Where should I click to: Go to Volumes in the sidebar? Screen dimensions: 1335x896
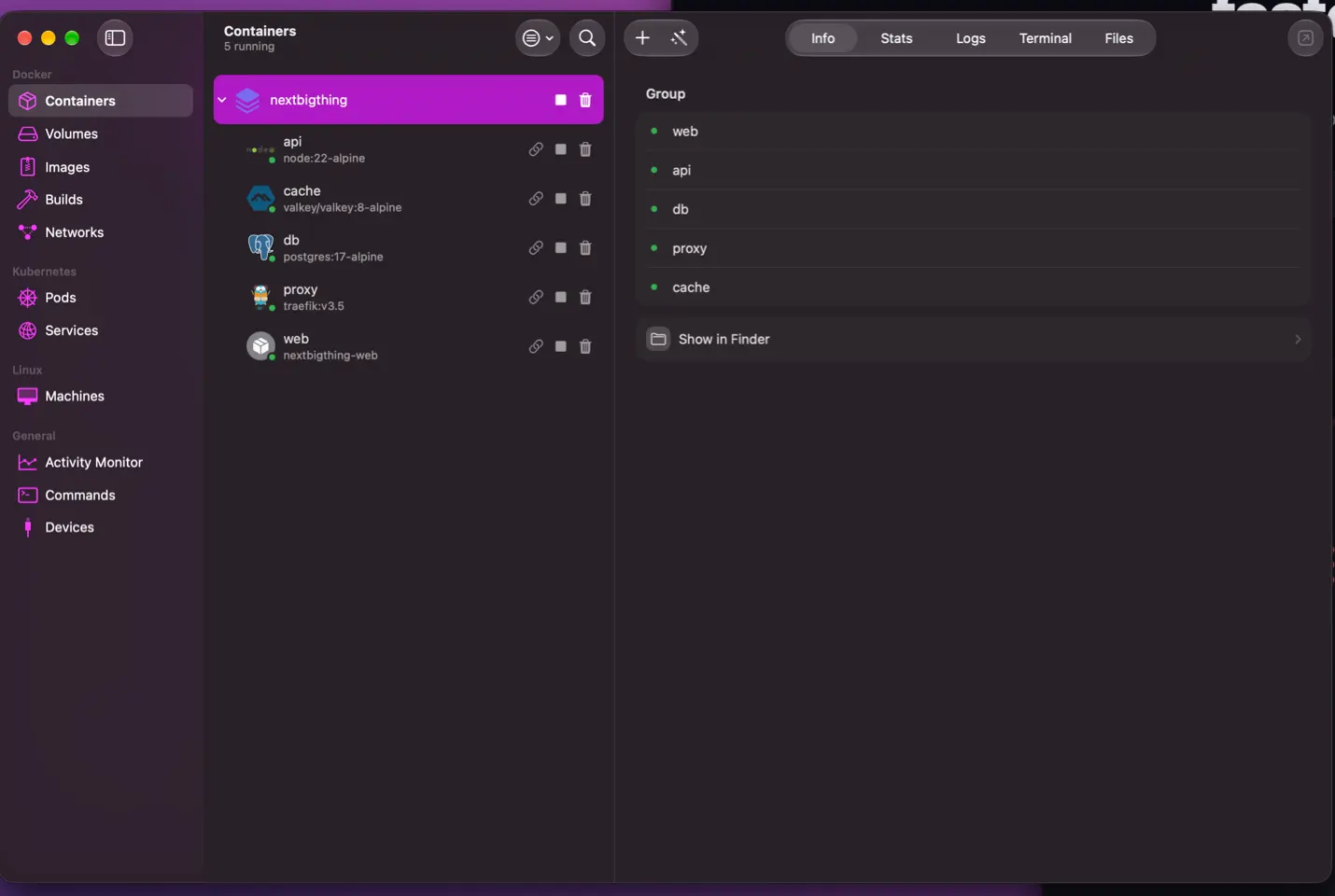pyautogui.click(x=101, y=133)
